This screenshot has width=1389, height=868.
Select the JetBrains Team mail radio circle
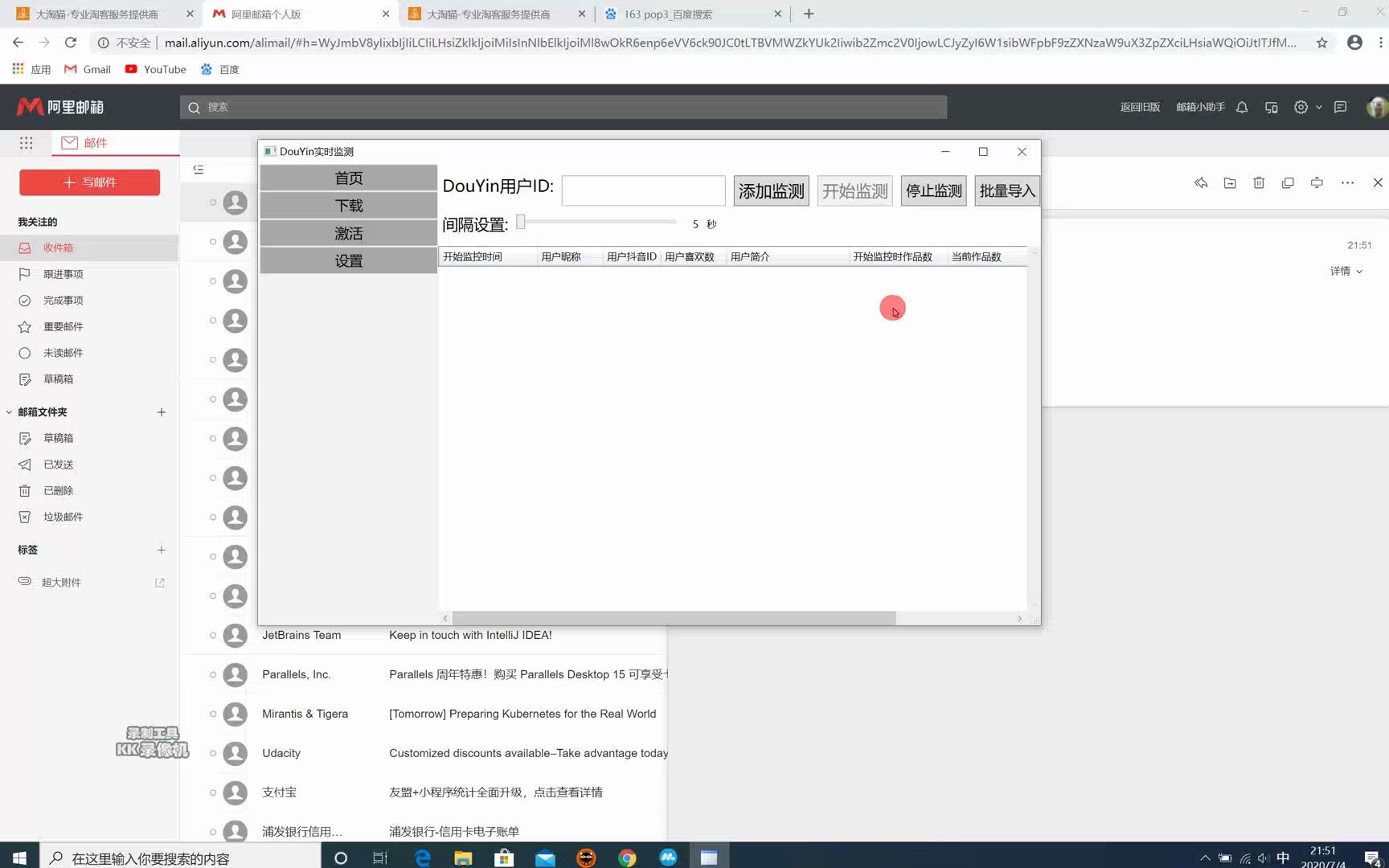[x=213, y=635]
